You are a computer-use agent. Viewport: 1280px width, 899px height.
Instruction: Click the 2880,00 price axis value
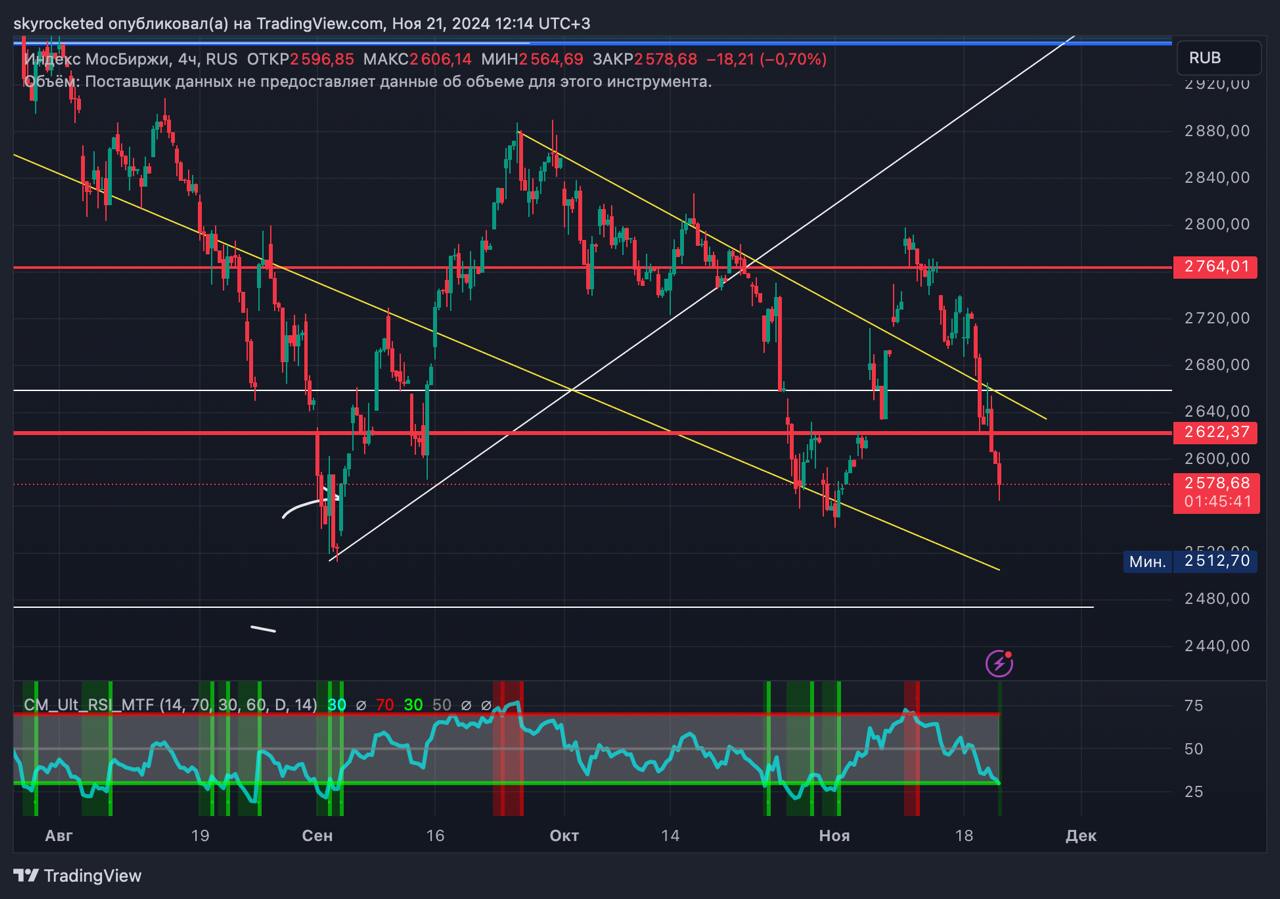(x=1217, y=131)
